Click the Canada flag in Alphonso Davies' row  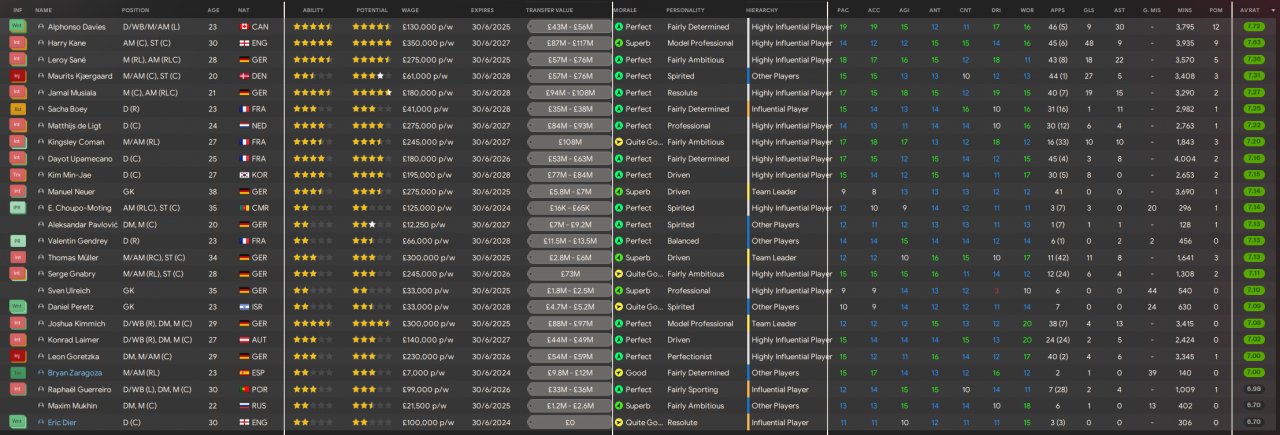(245, 27)
